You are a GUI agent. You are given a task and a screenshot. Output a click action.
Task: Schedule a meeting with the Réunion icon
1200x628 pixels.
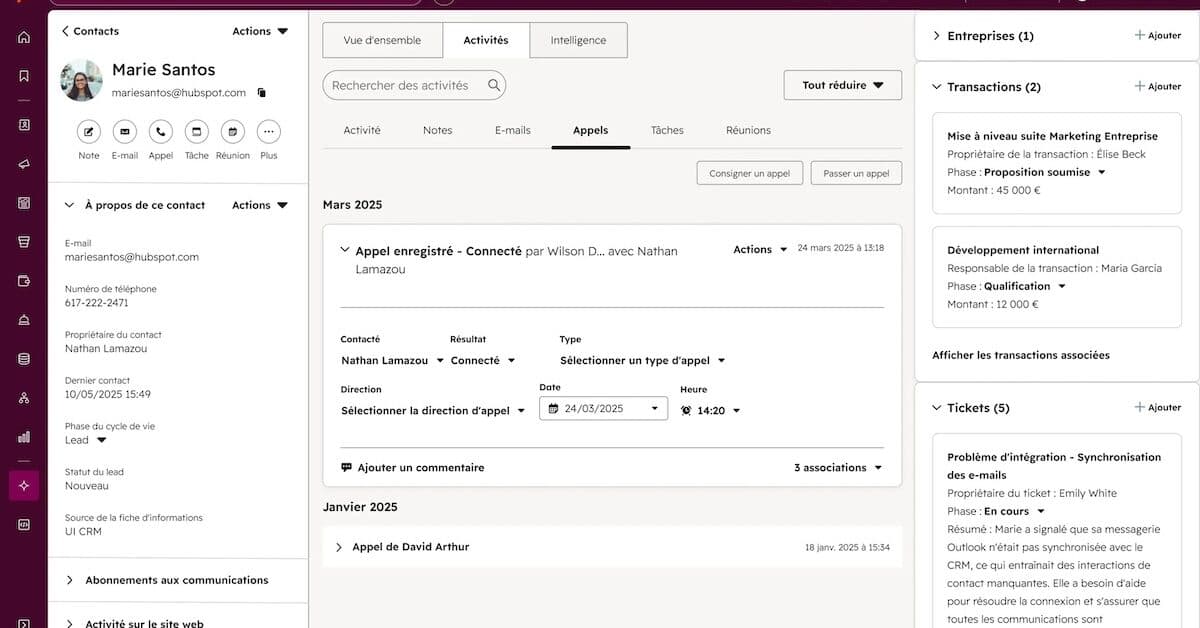pyautogui.click(x=233, y=131)
